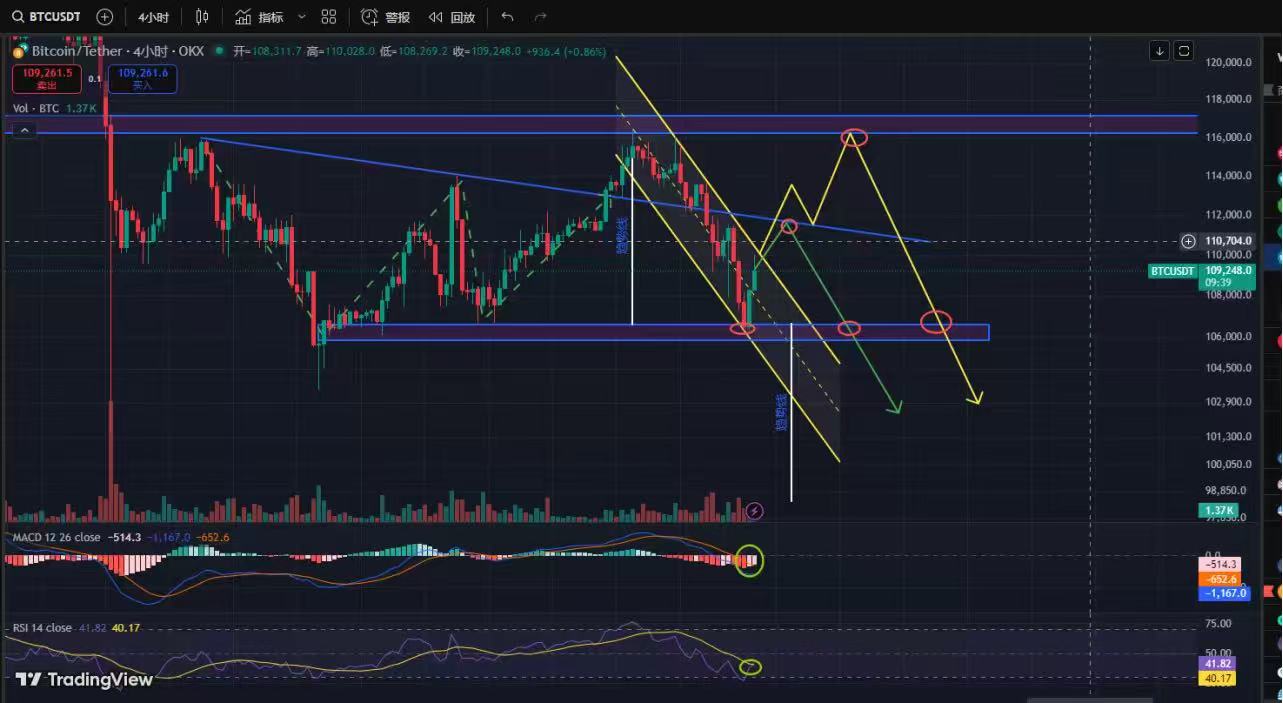The height and width of the screenshot is (703, 1283).
Task: Toggle the green market status dot
Action: pos(218,51)
